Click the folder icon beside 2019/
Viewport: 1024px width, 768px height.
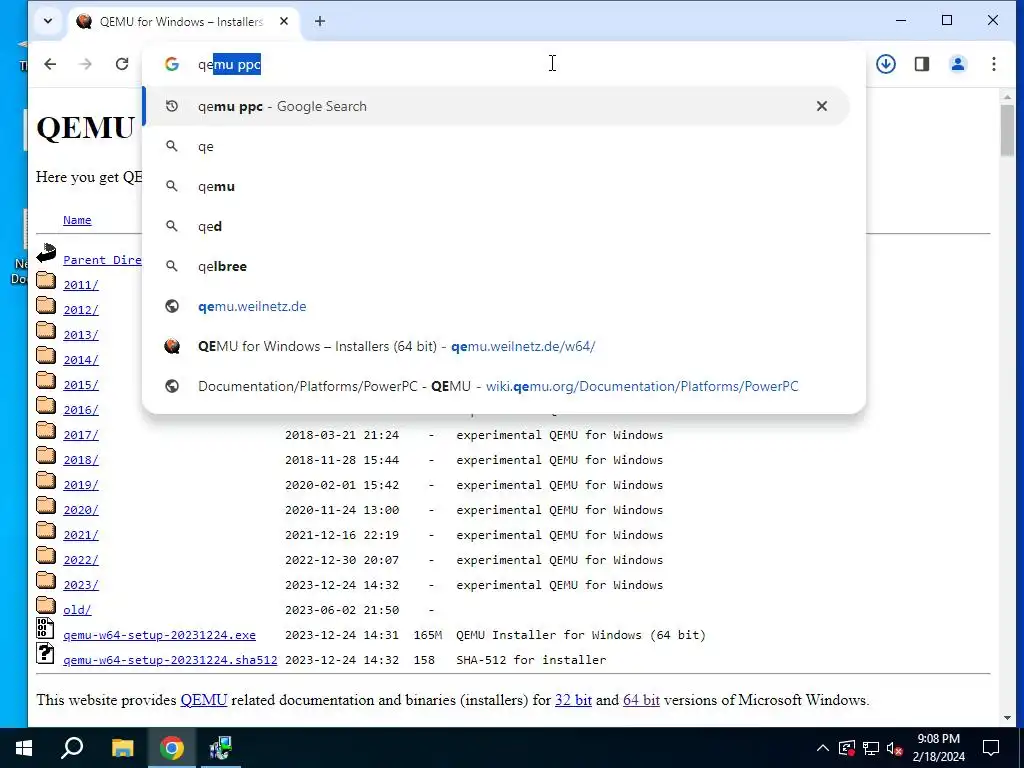coord(46,479)
